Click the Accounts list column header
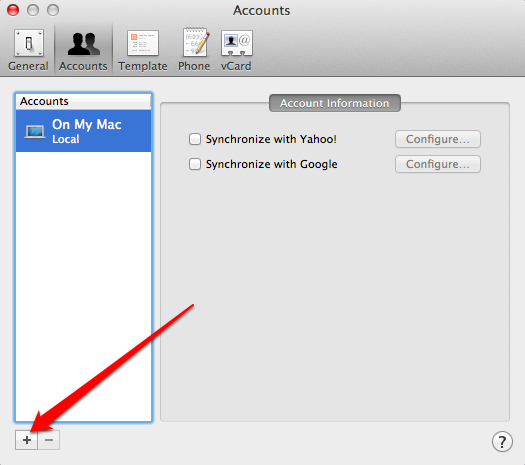 click(83, 101)
